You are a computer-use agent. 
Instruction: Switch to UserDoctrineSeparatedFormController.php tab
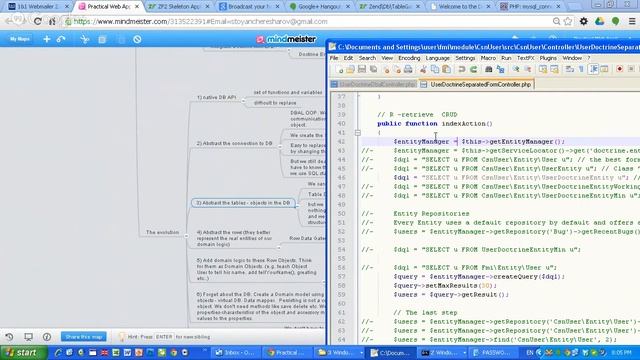point(477,84)
